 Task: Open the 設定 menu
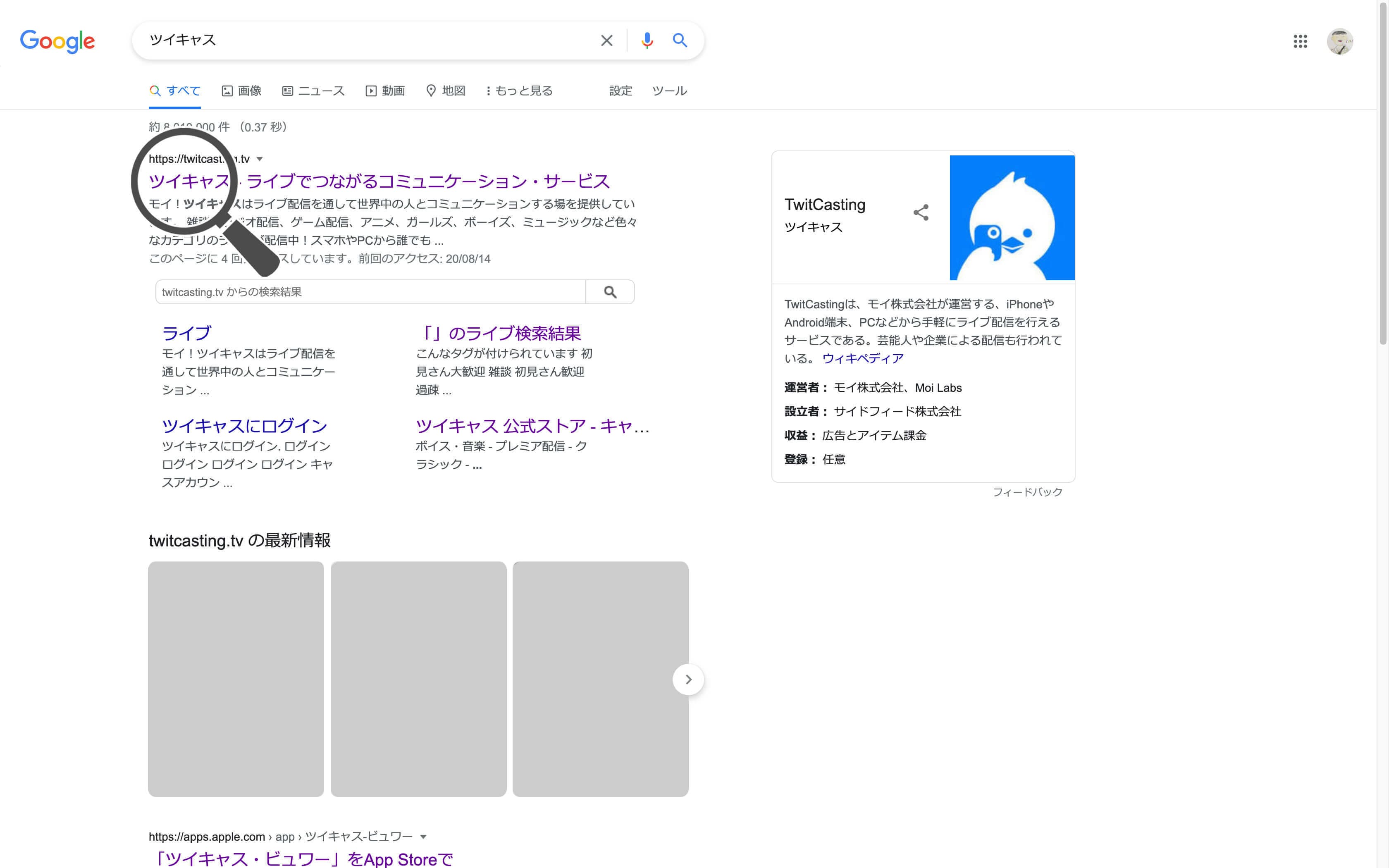621,91
